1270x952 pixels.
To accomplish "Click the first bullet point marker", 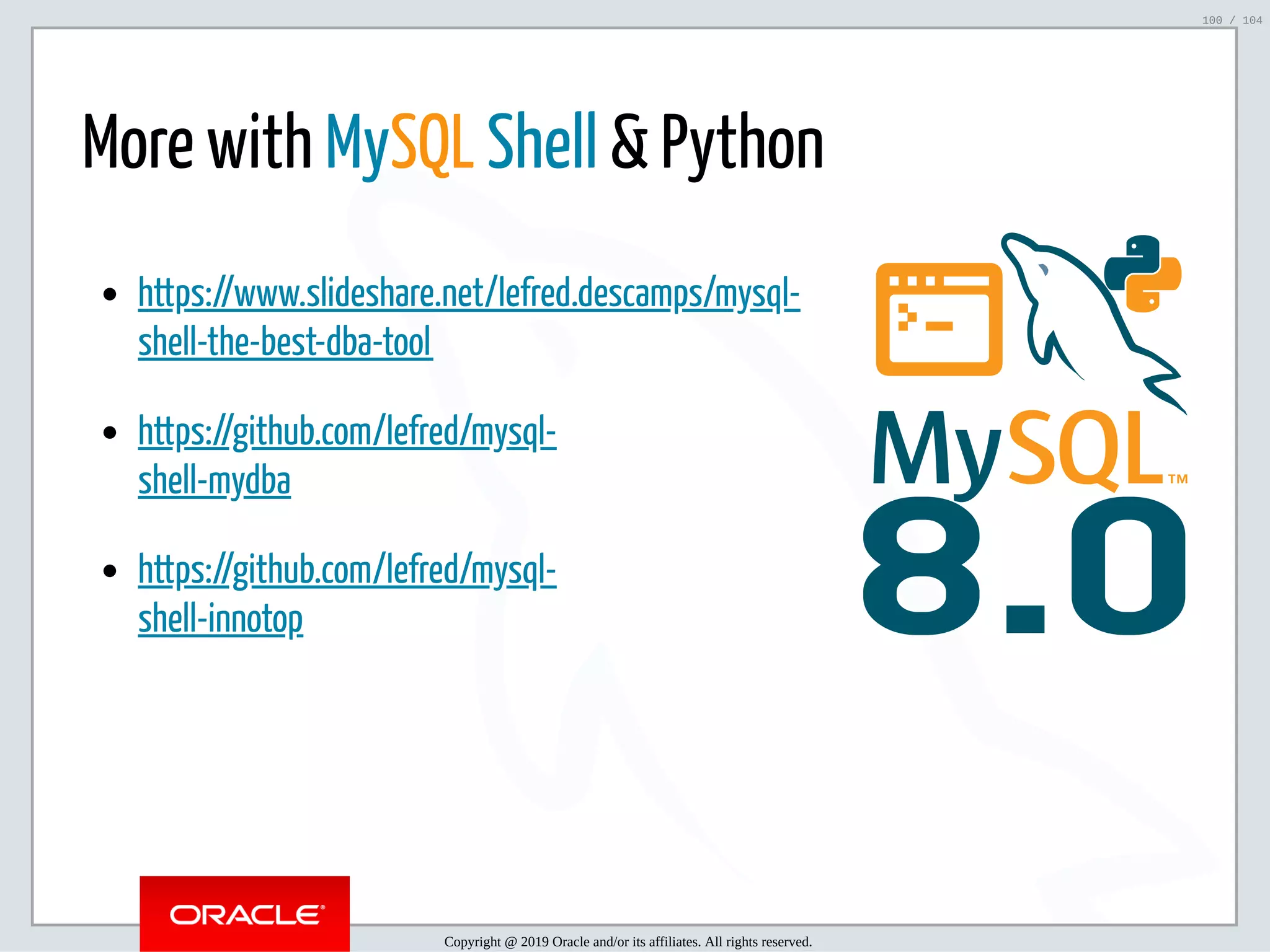I will click(x=110, y=294).
